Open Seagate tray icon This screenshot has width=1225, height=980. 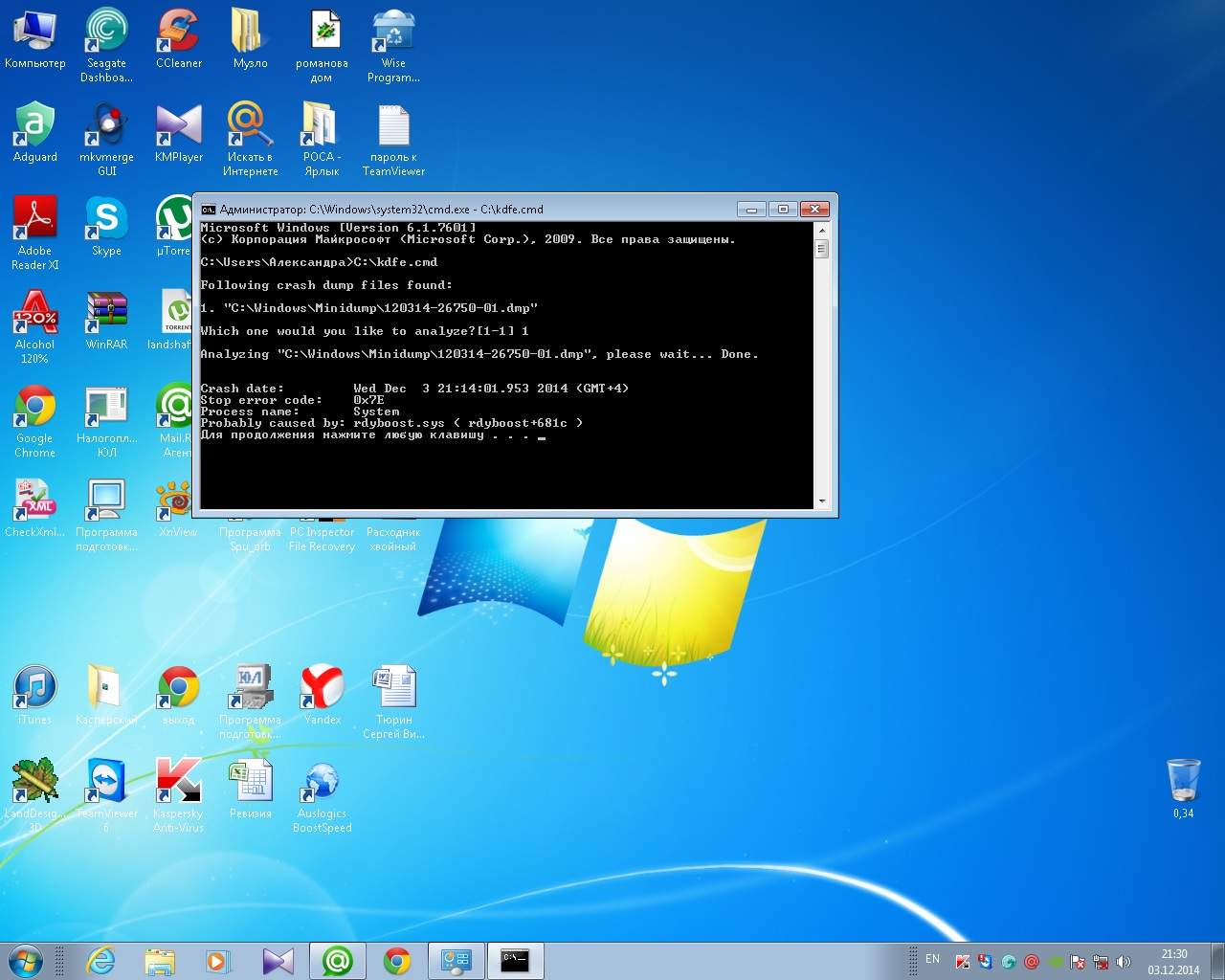(1009, 962)
